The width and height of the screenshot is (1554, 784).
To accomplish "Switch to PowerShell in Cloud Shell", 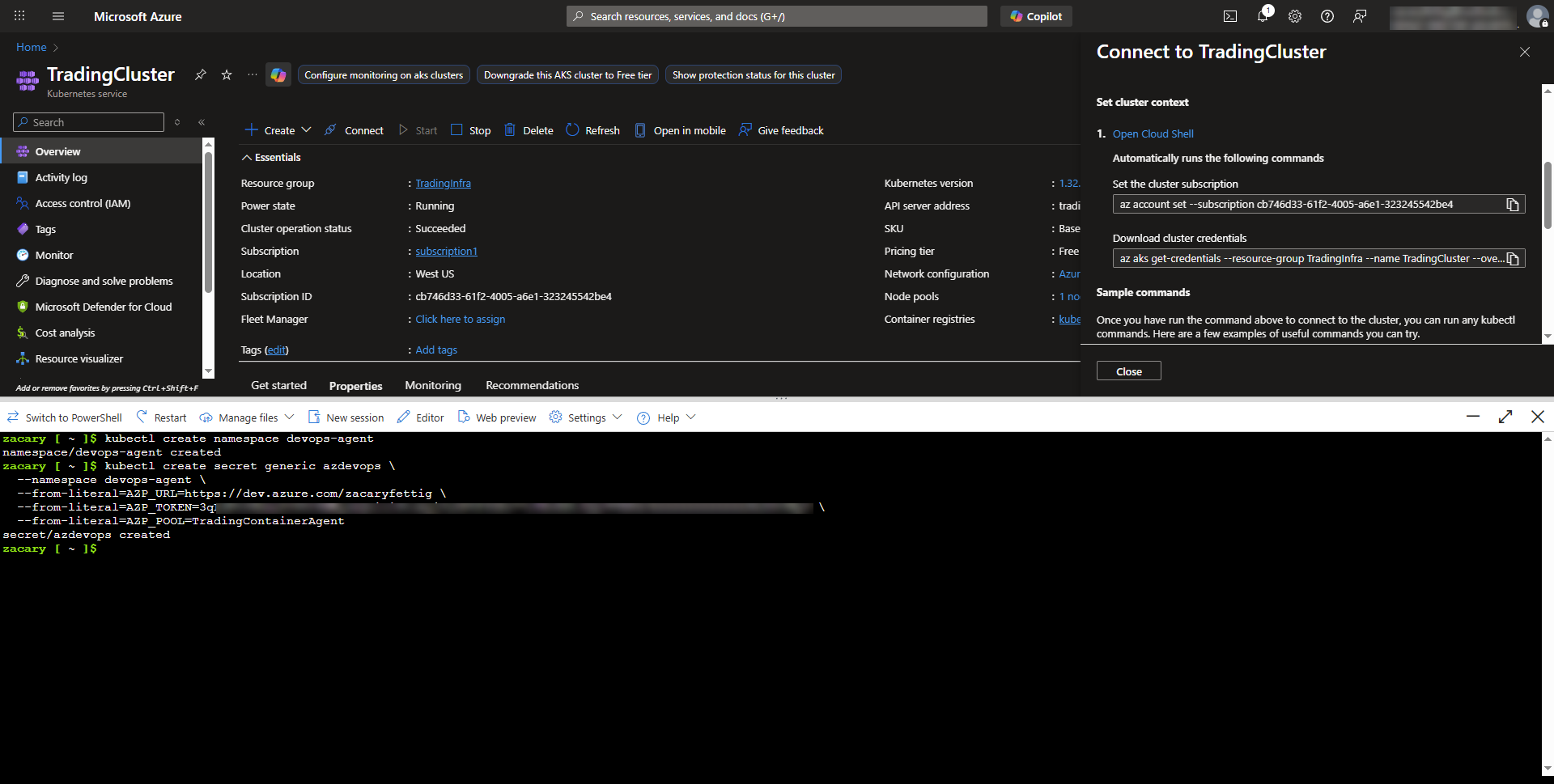I will [65, 417].
